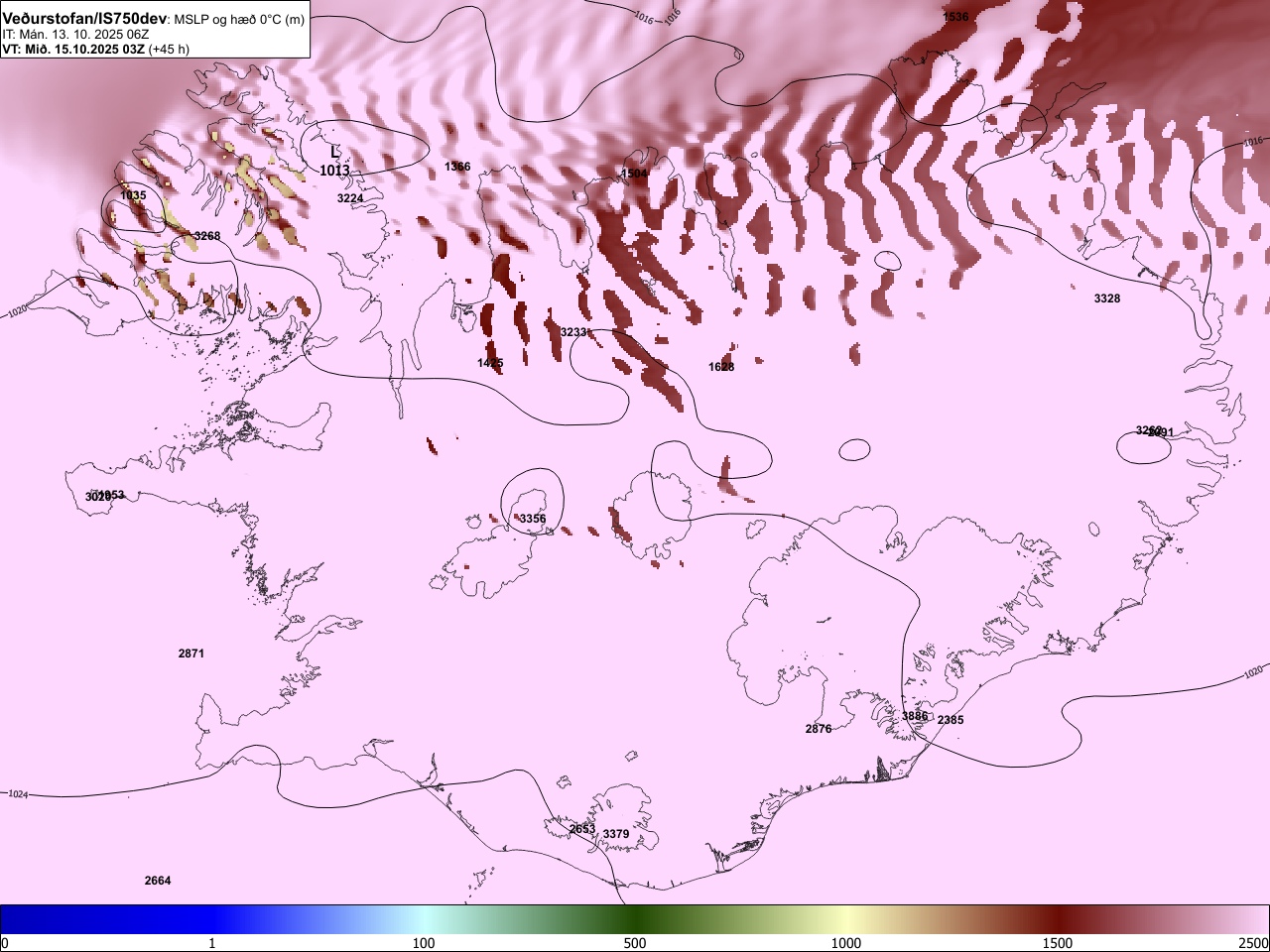This screenshot has width=1270, height=952.
Task: Click the '2653' height label
Action: (582, 829)
